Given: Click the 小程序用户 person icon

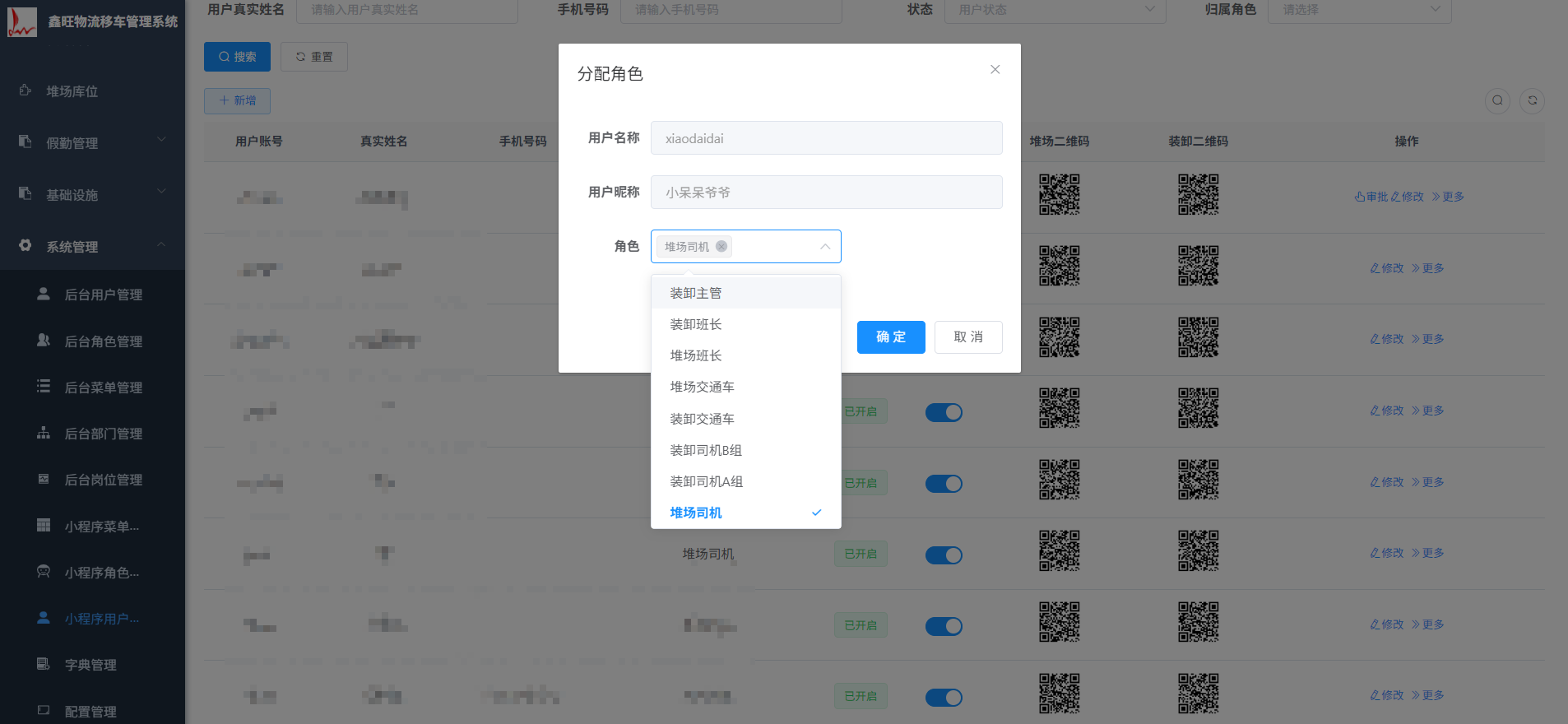Looking at the screenshot, I should pyautogui.click(x=44, y=617).
